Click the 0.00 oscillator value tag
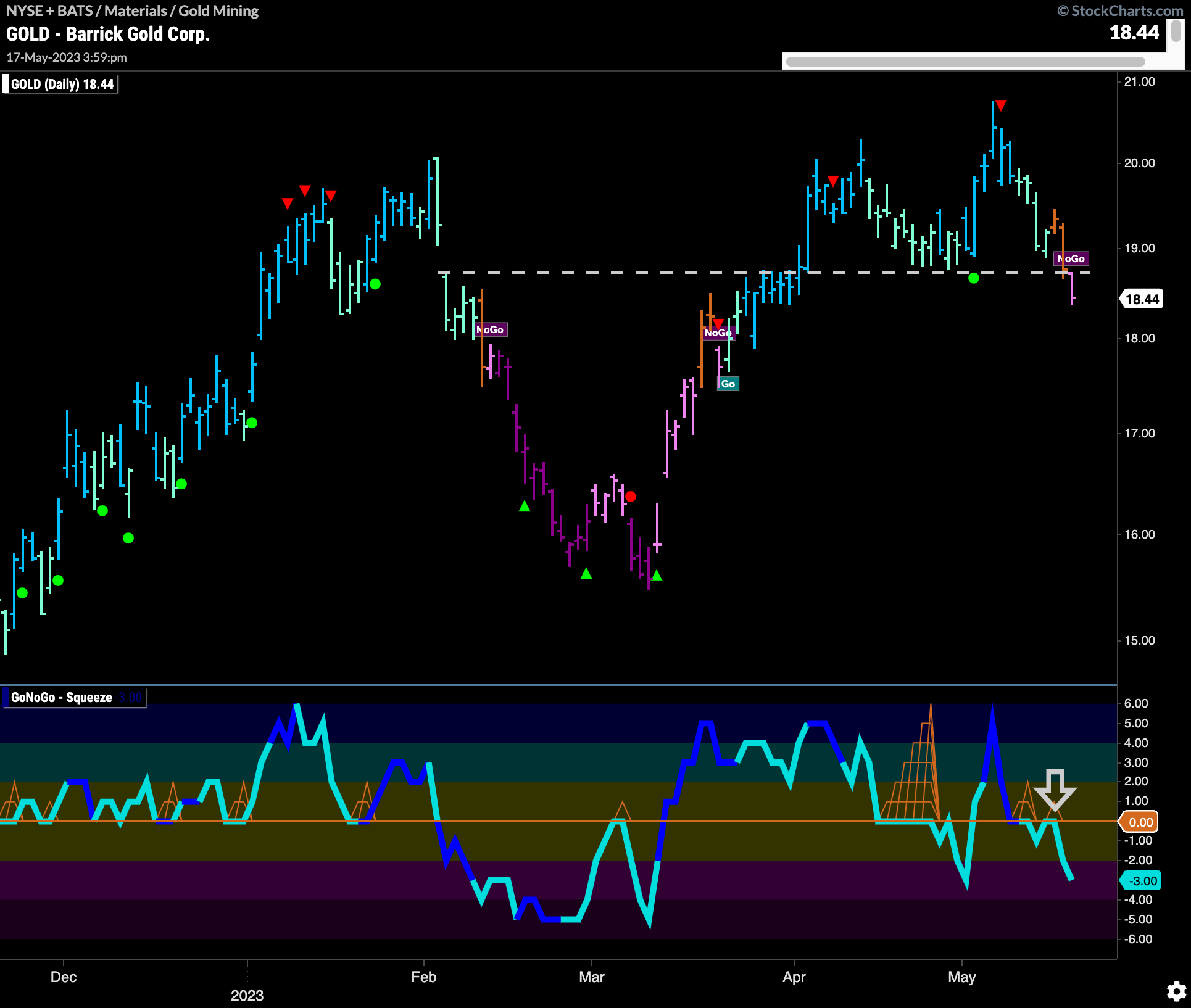Screen dimensions: 1191x1008 [1140, 822]
